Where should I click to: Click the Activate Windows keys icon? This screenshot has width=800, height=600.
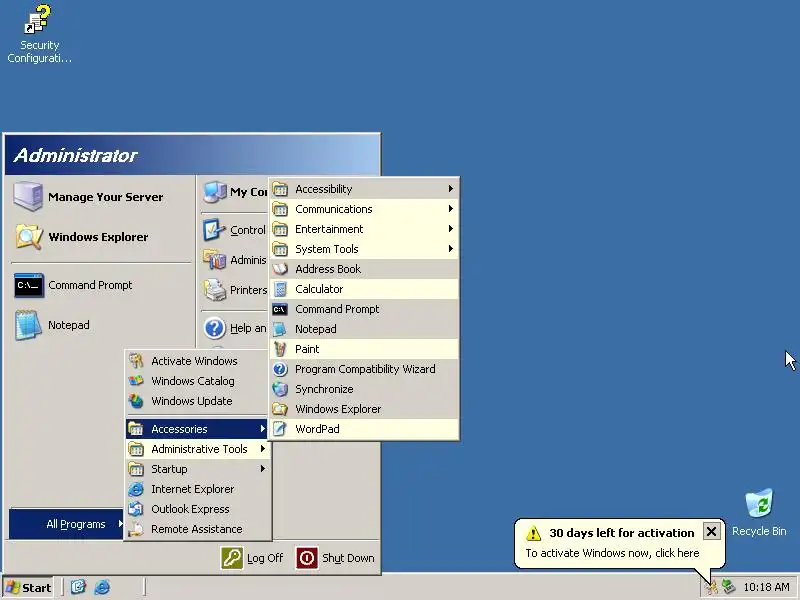click(136, 361)
